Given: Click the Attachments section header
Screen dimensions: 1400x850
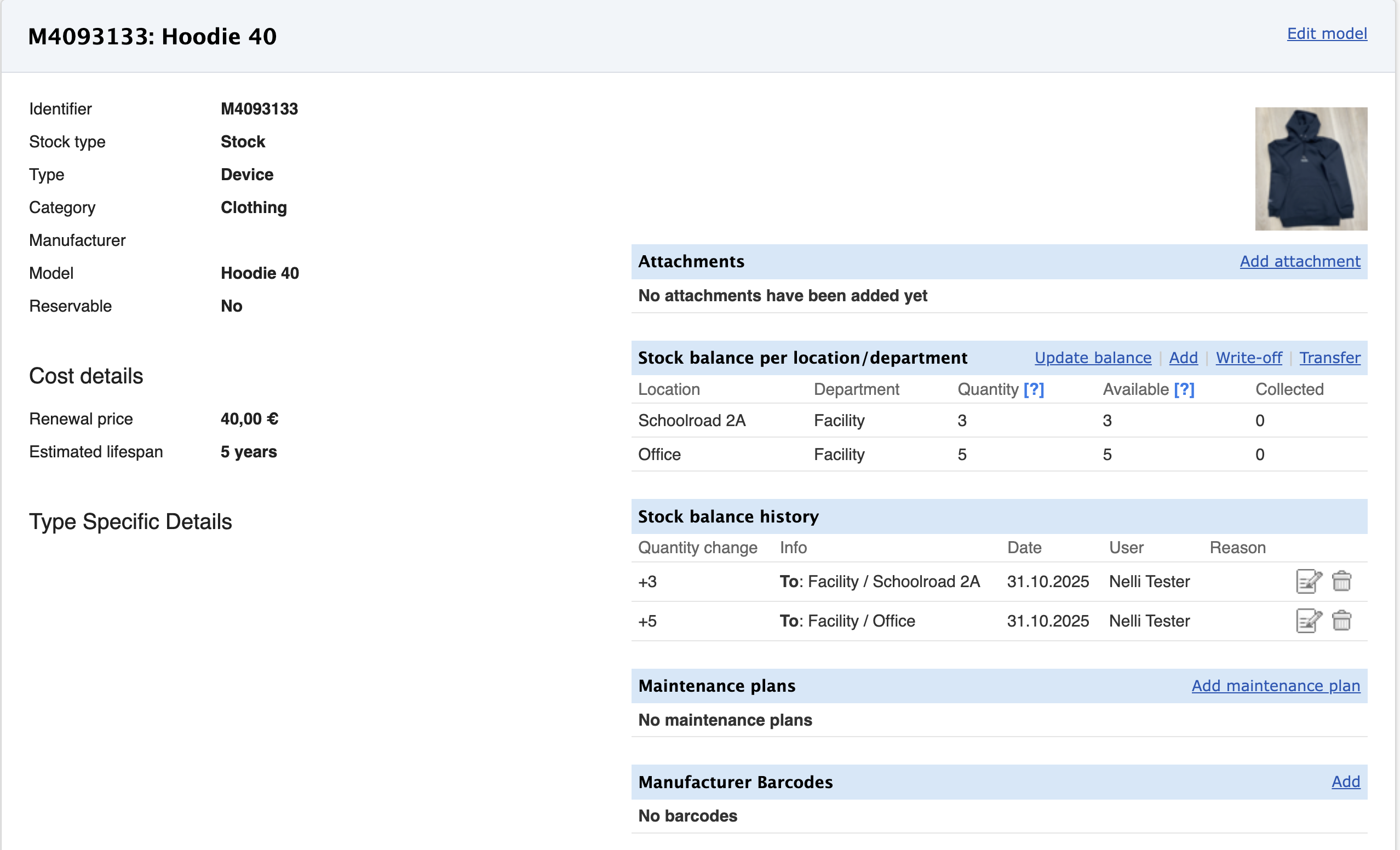Looking at the screenshot, I should click(x=691, y=261).
